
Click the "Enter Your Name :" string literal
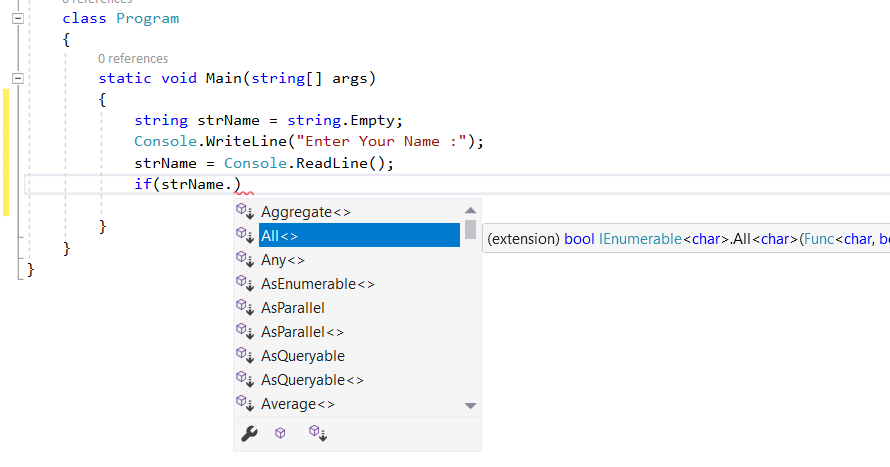point(381,141)
